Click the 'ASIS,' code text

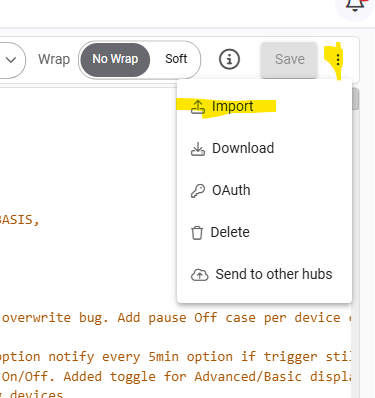click(x=19, y=220)
